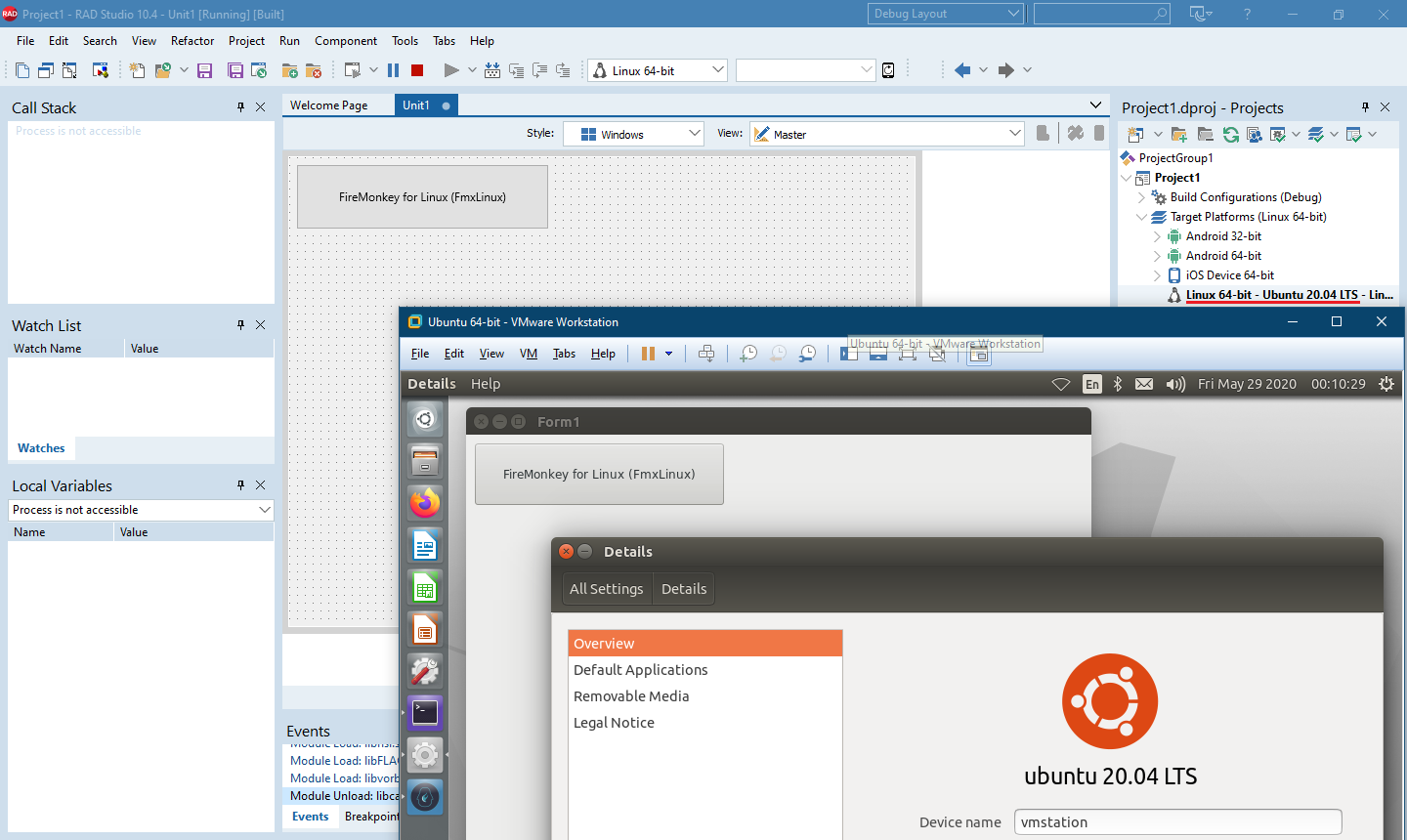The height and width of the screenshot is (840, 1407).
Task: Click the Save All icon in RAD Studio toolbar
Action: pyautogui.click(x=235, y=70)
